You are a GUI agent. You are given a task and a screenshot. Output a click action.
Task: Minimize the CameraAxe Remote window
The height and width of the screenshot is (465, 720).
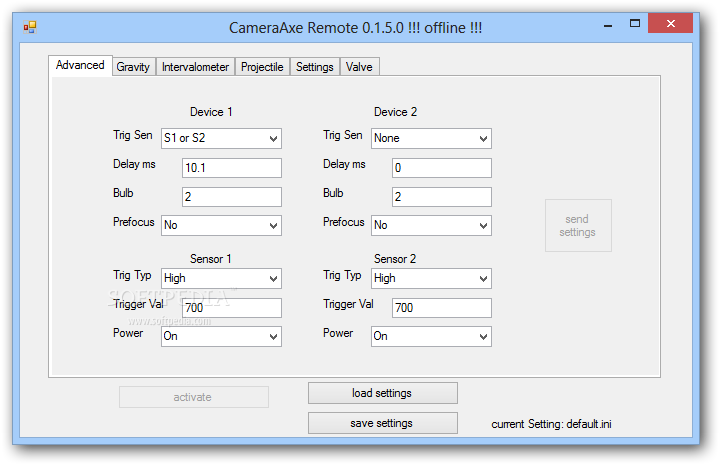[x=608, y=24]
